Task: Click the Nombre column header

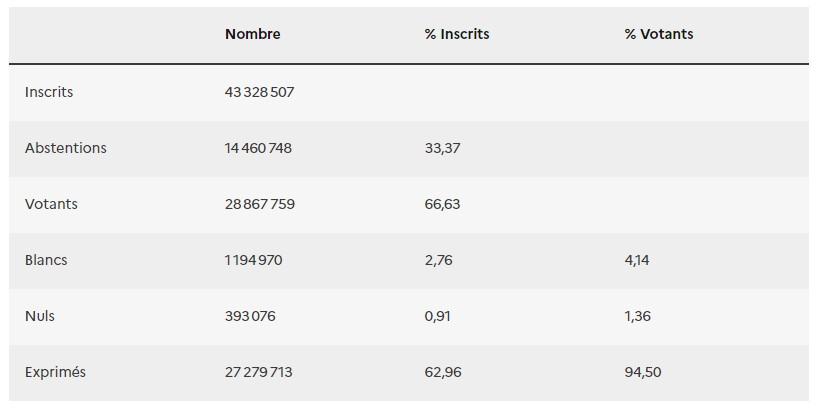Action: pos(253,34)
